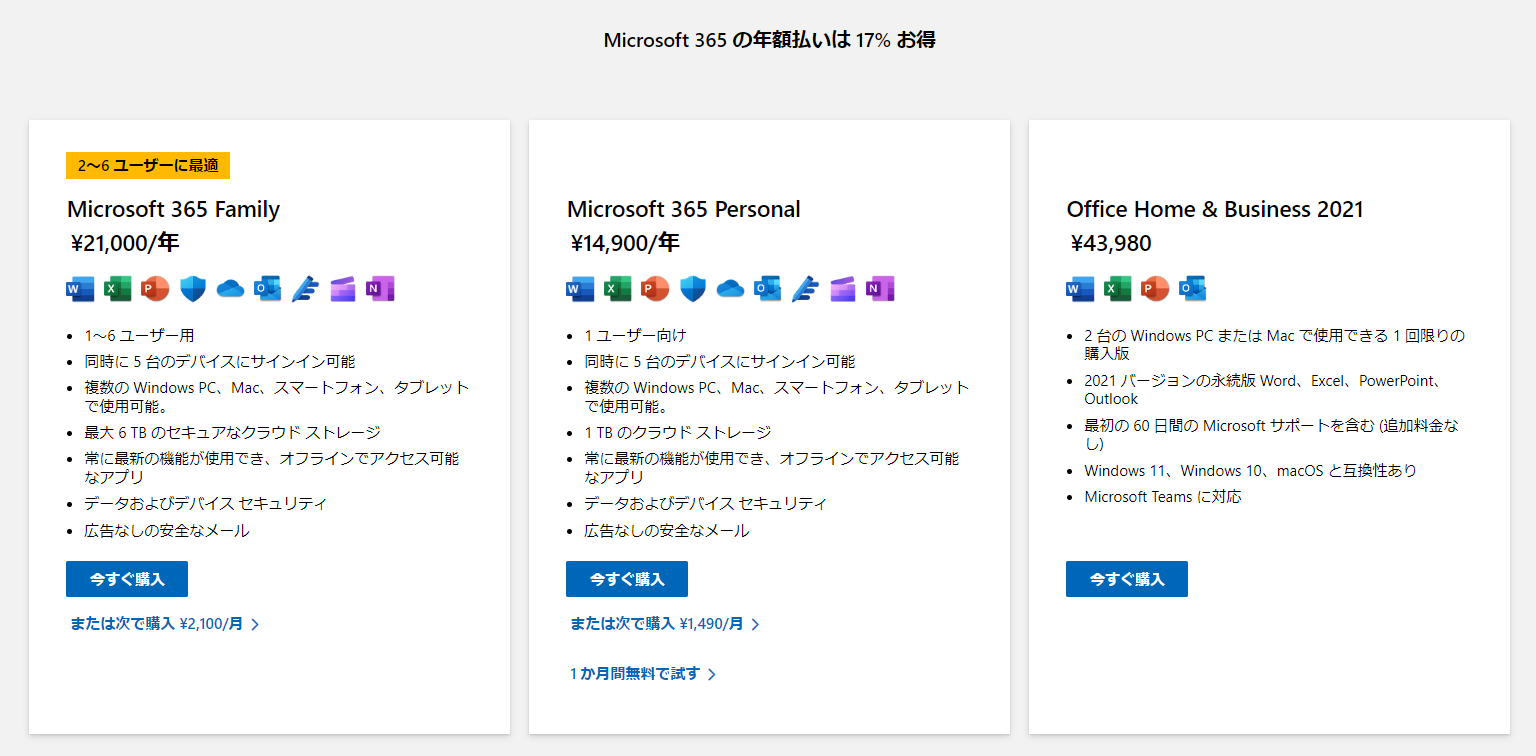Click the 2〜6 ユーザーに最適 yellow badge

pos(148,166)
